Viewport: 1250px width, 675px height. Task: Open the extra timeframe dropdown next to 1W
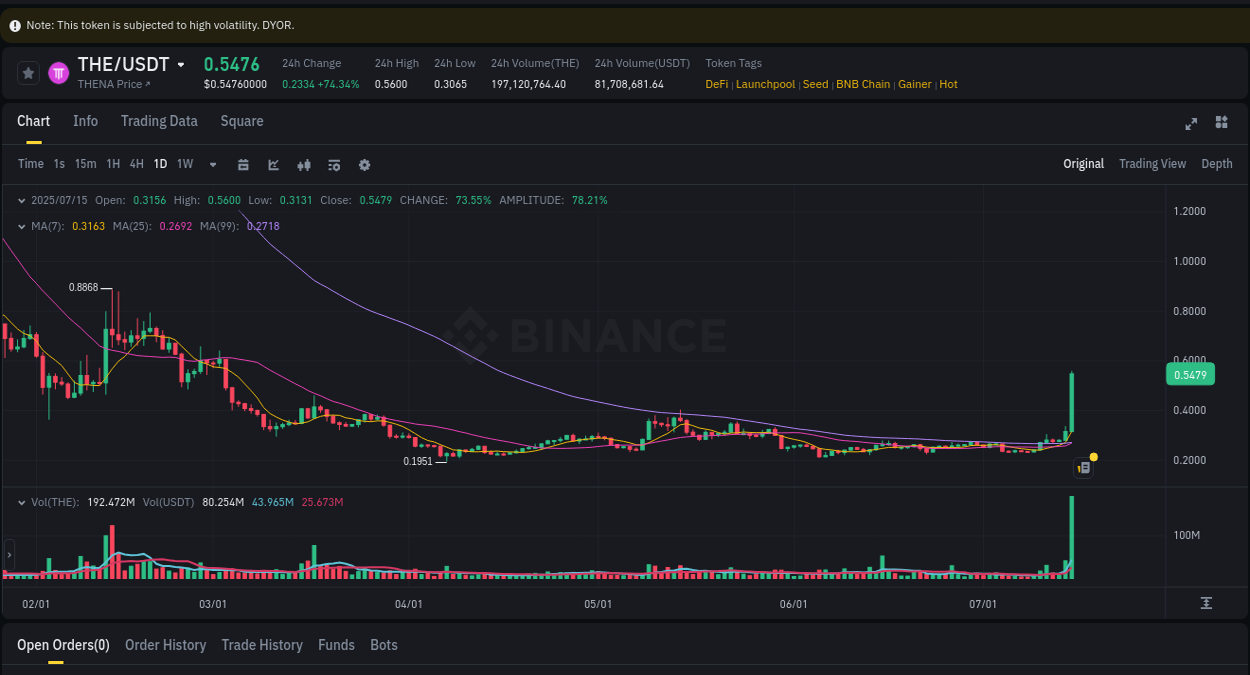click(212, 164)
